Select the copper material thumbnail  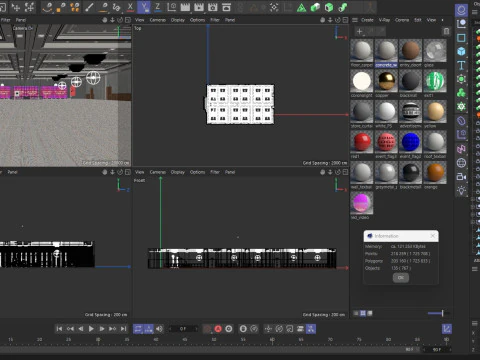(x=386, y=81)
